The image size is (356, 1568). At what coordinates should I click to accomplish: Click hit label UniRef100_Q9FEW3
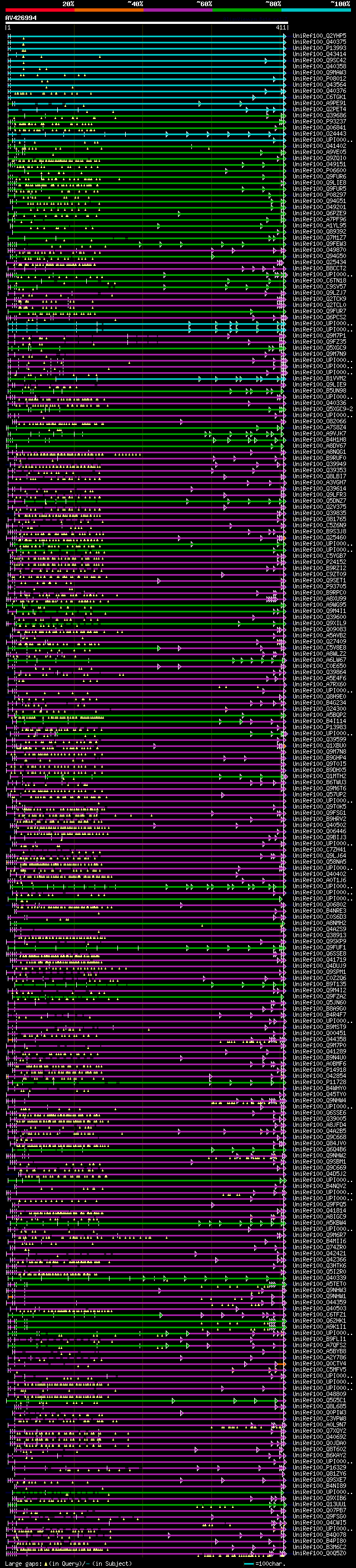click(319, 244)
